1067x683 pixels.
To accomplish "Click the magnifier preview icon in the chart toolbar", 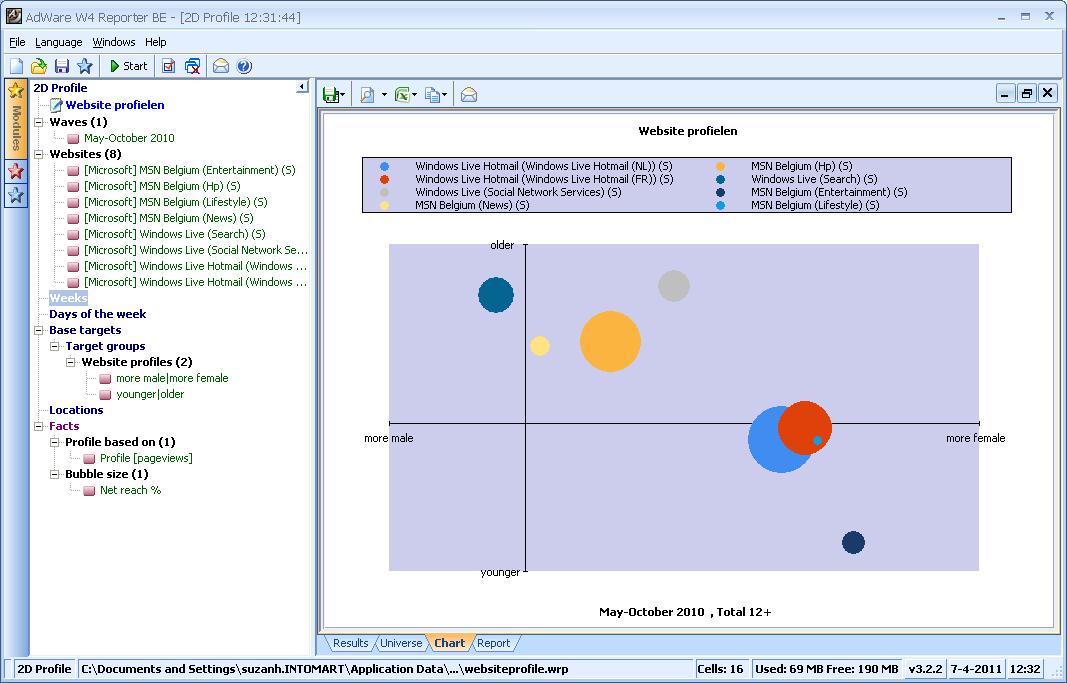I will click(x=367, y=95).
